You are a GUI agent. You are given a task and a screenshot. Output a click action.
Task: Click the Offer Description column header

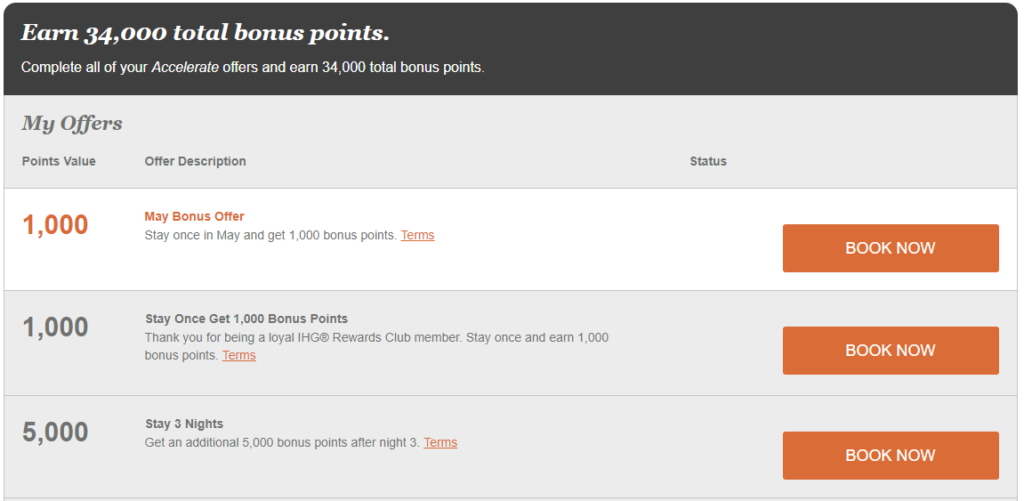click(195, 161)
